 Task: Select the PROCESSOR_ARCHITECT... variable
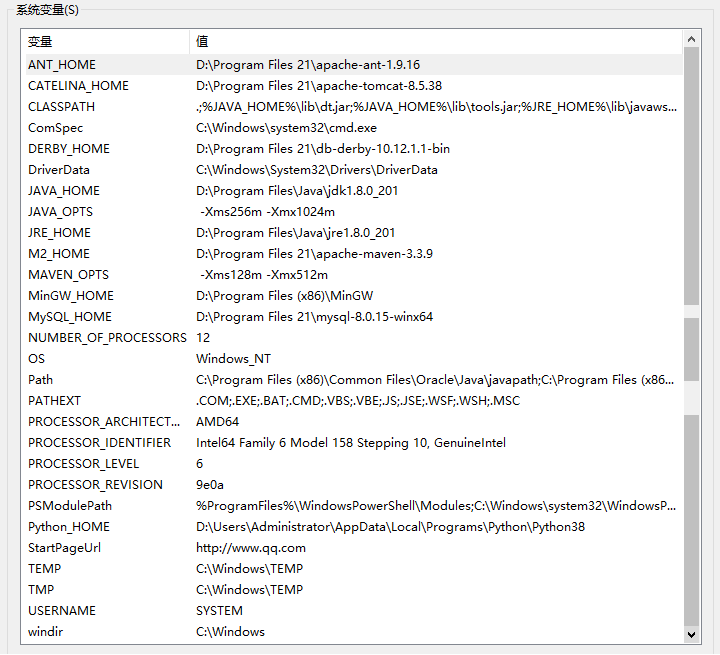click(354, 422)
